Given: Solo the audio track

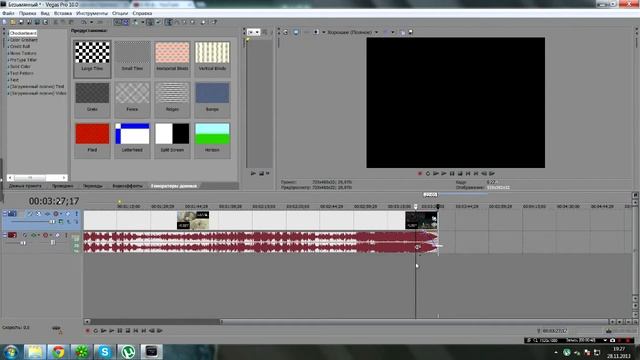Looking at the screenshot, I should [66, 235].
